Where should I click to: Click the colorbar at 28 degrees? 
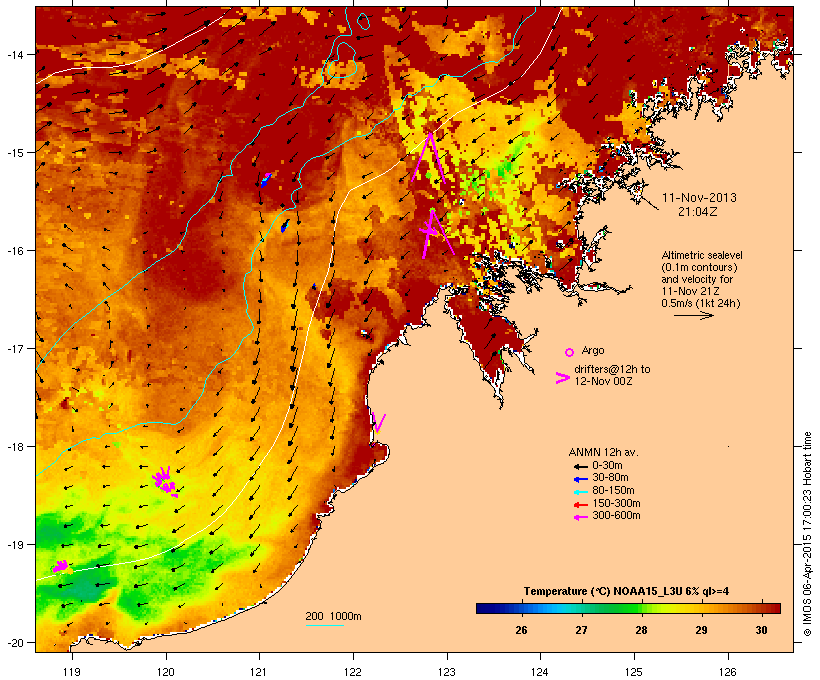tap(641, 608)
